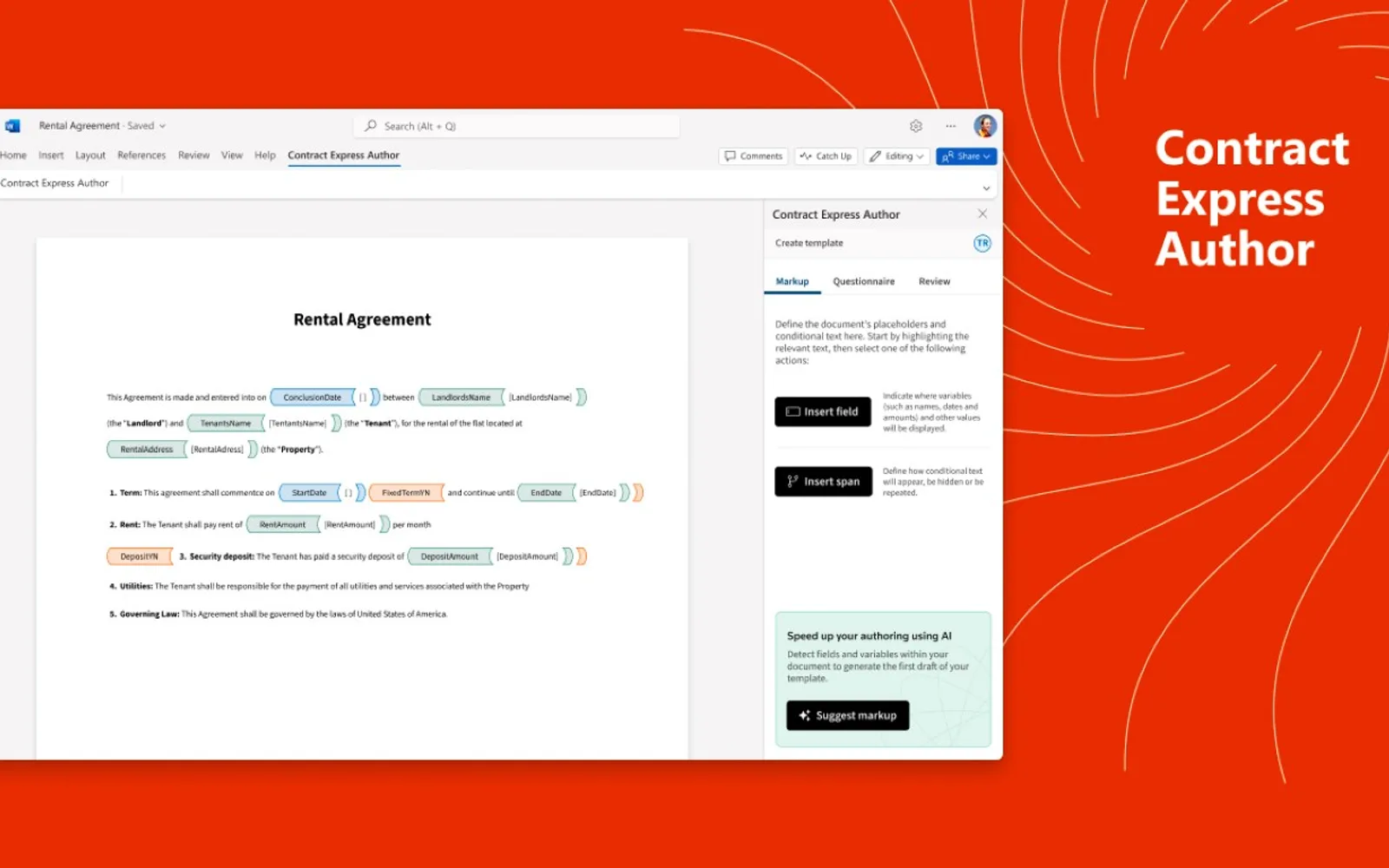
Task: Expand the ribbon chevron
Action: point(986,188)
